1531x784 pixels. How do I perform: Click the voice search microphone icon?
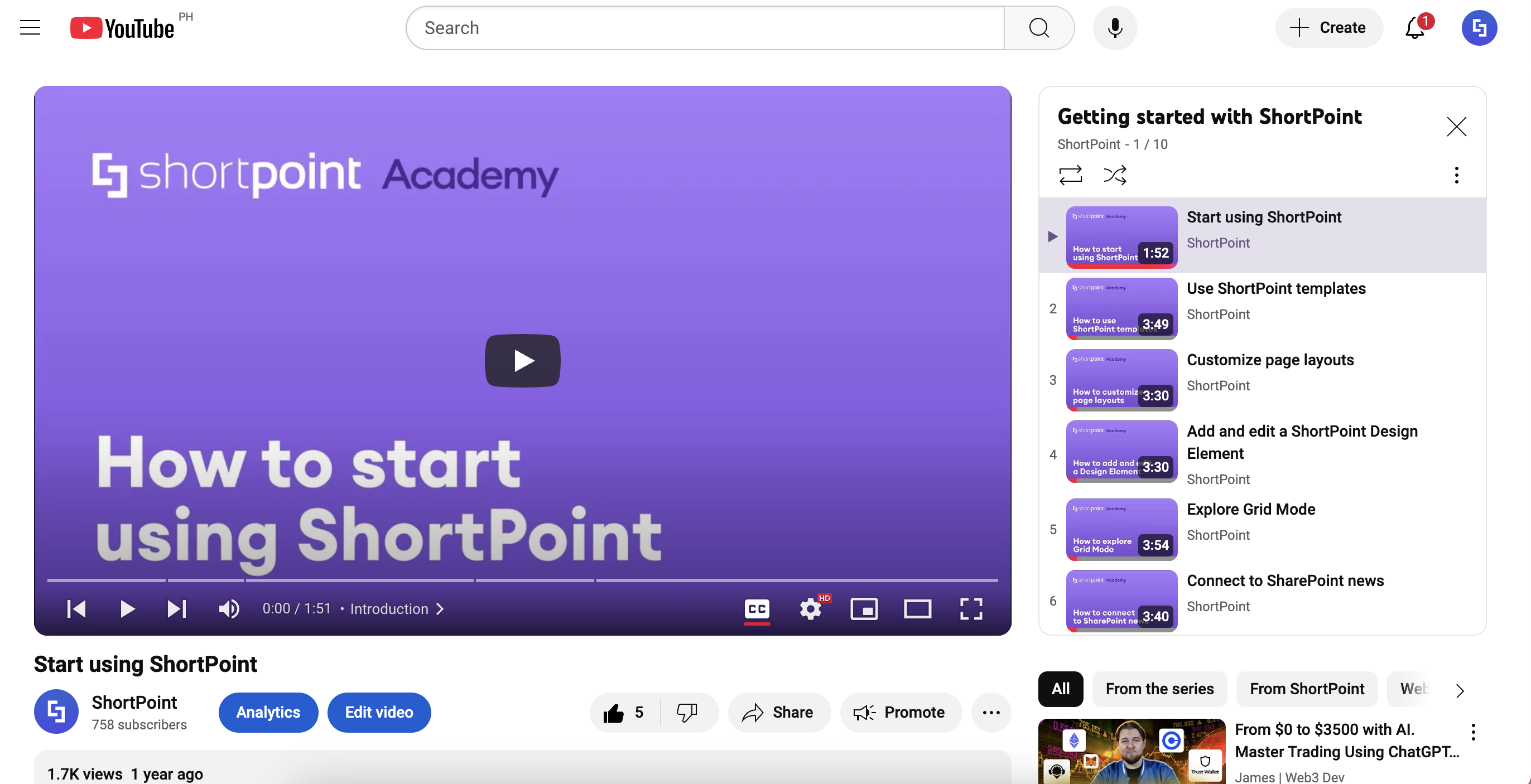1114,28
